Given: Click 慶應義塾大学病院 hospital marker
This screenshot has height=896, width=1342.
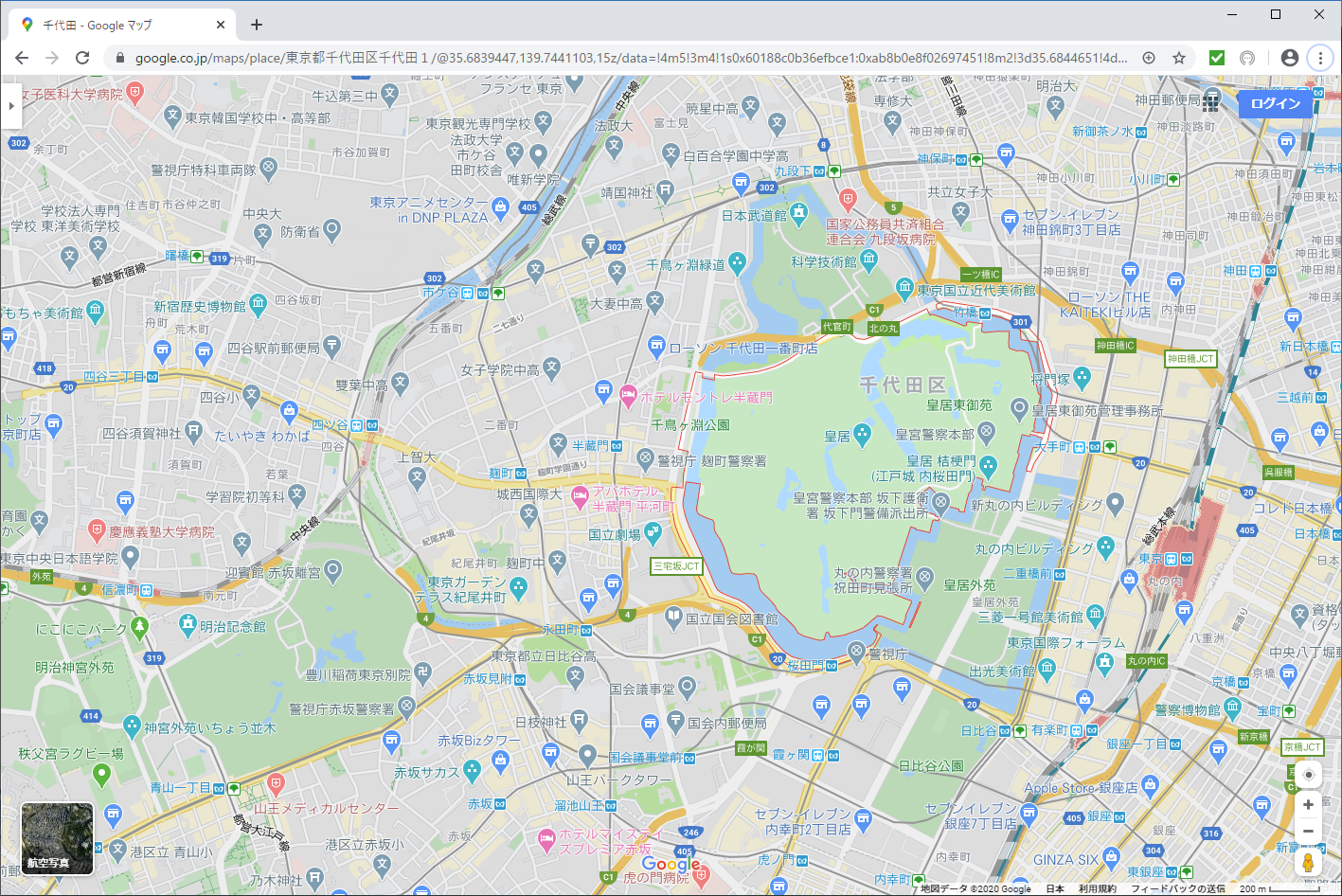Looking at the screenshot, I should click(96, 529).
